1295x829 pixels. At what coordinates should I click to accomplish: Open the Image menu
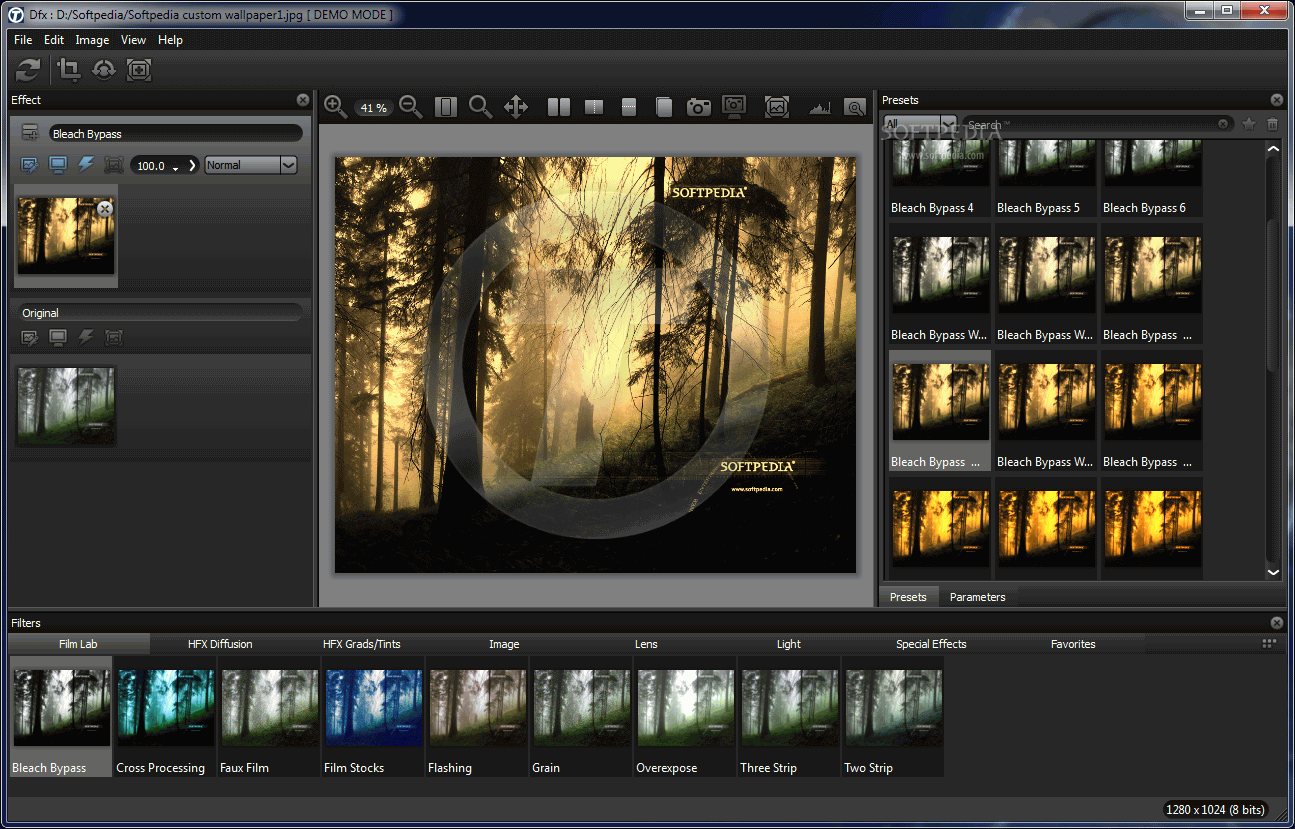point(92,40)
